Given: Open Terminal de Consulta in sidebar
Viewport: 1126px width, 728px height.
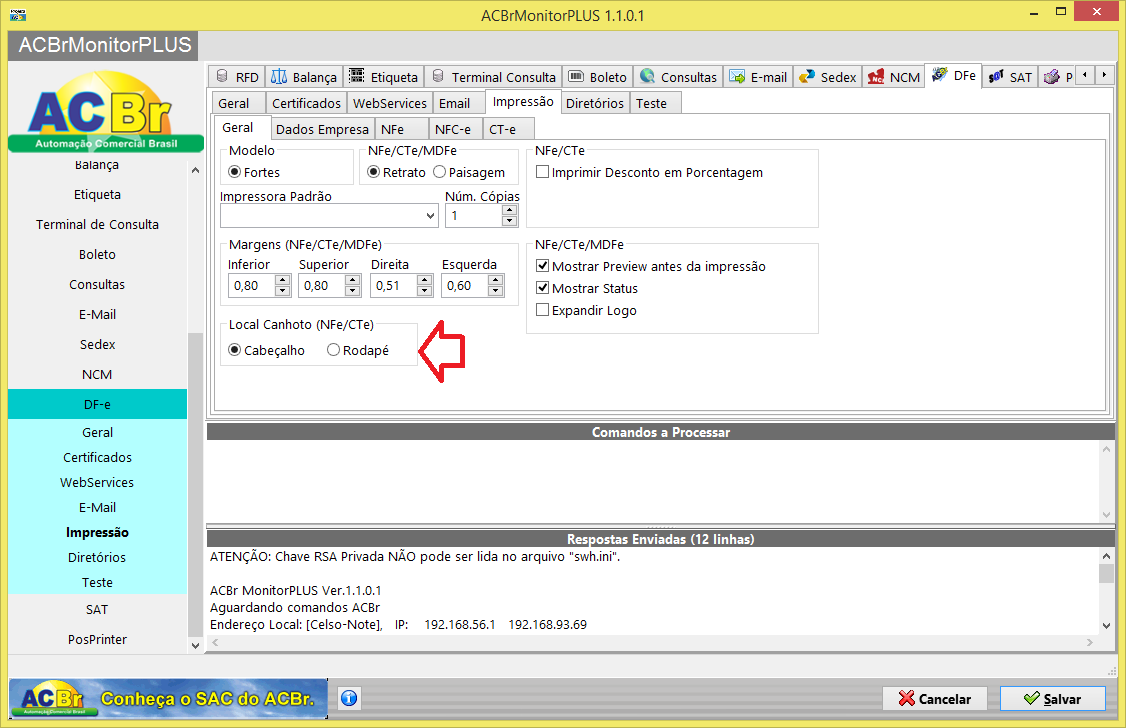Looking at the screenshot, I should 98,225.
